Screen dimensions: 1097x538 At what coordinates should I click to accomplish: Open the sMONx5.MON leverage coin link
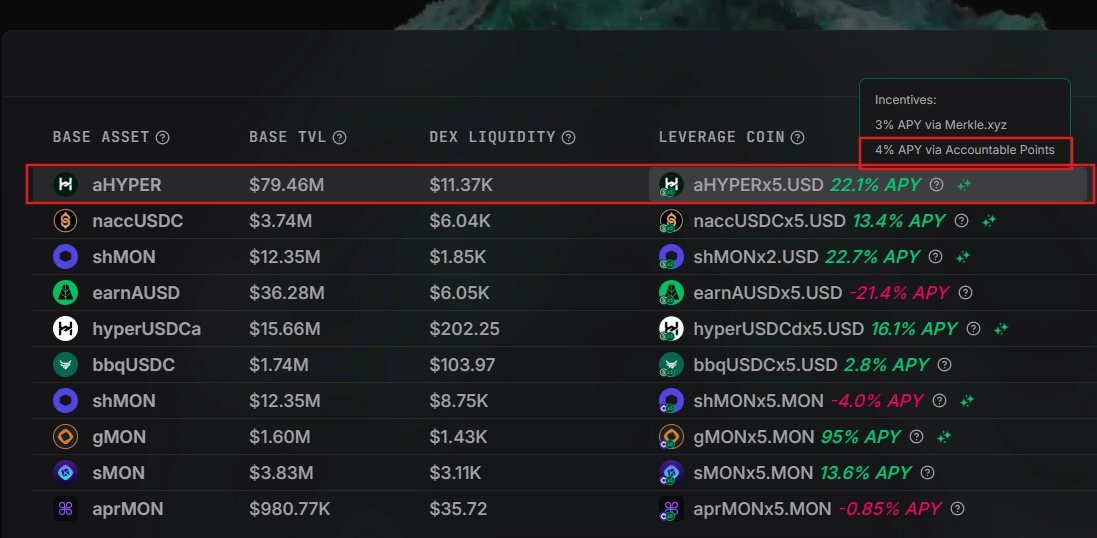pyautogui.click(x=753, y=474)
